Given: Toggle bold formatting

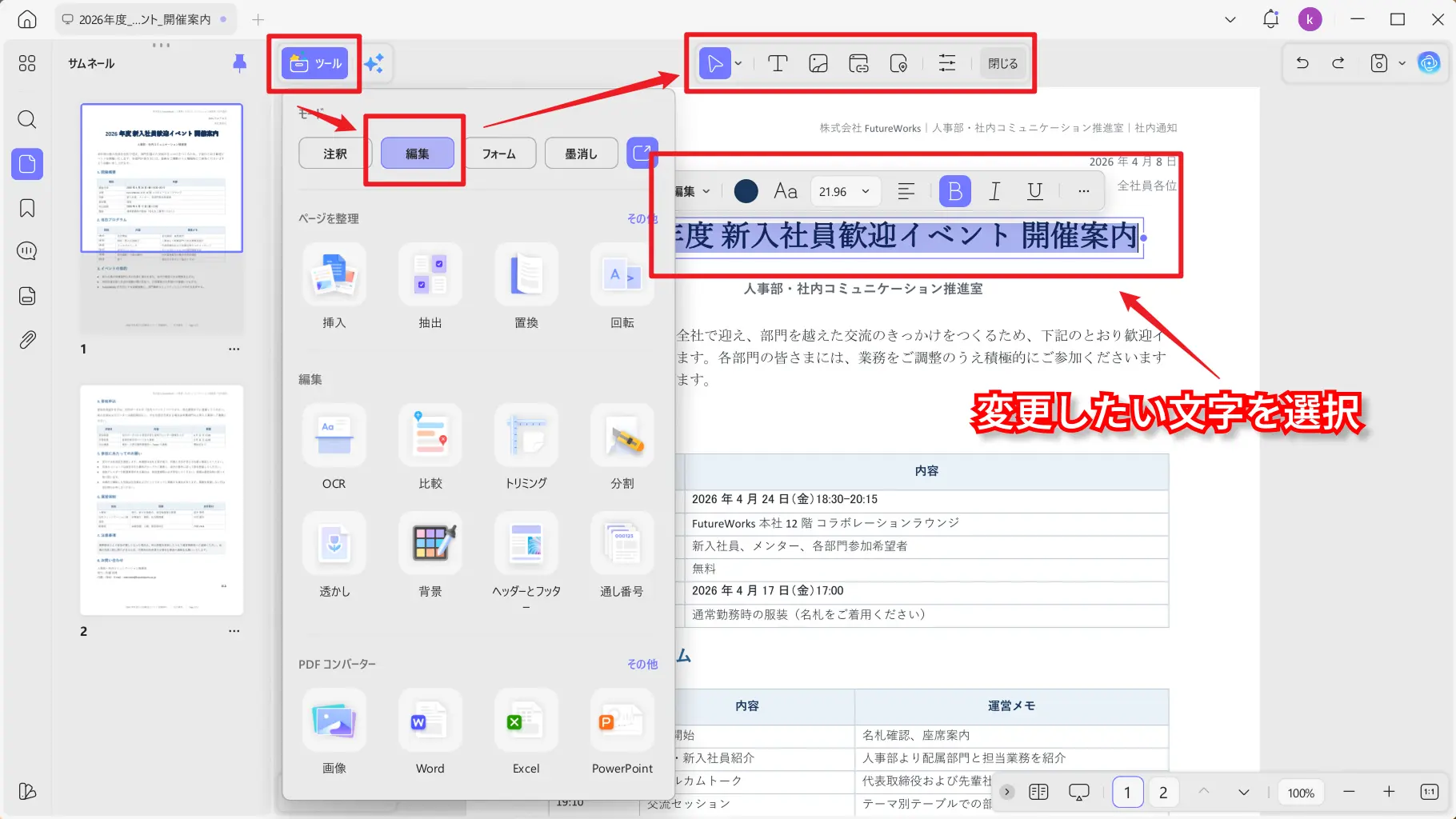Looking at the screenshot, I should pyautogui.click(x=955, y=191).
